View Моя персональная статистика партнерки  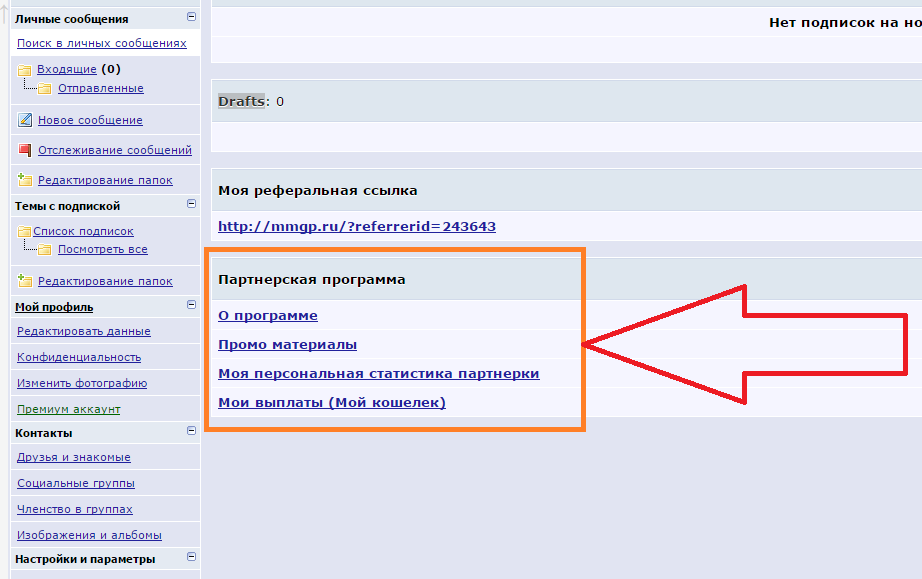(378, 374)
